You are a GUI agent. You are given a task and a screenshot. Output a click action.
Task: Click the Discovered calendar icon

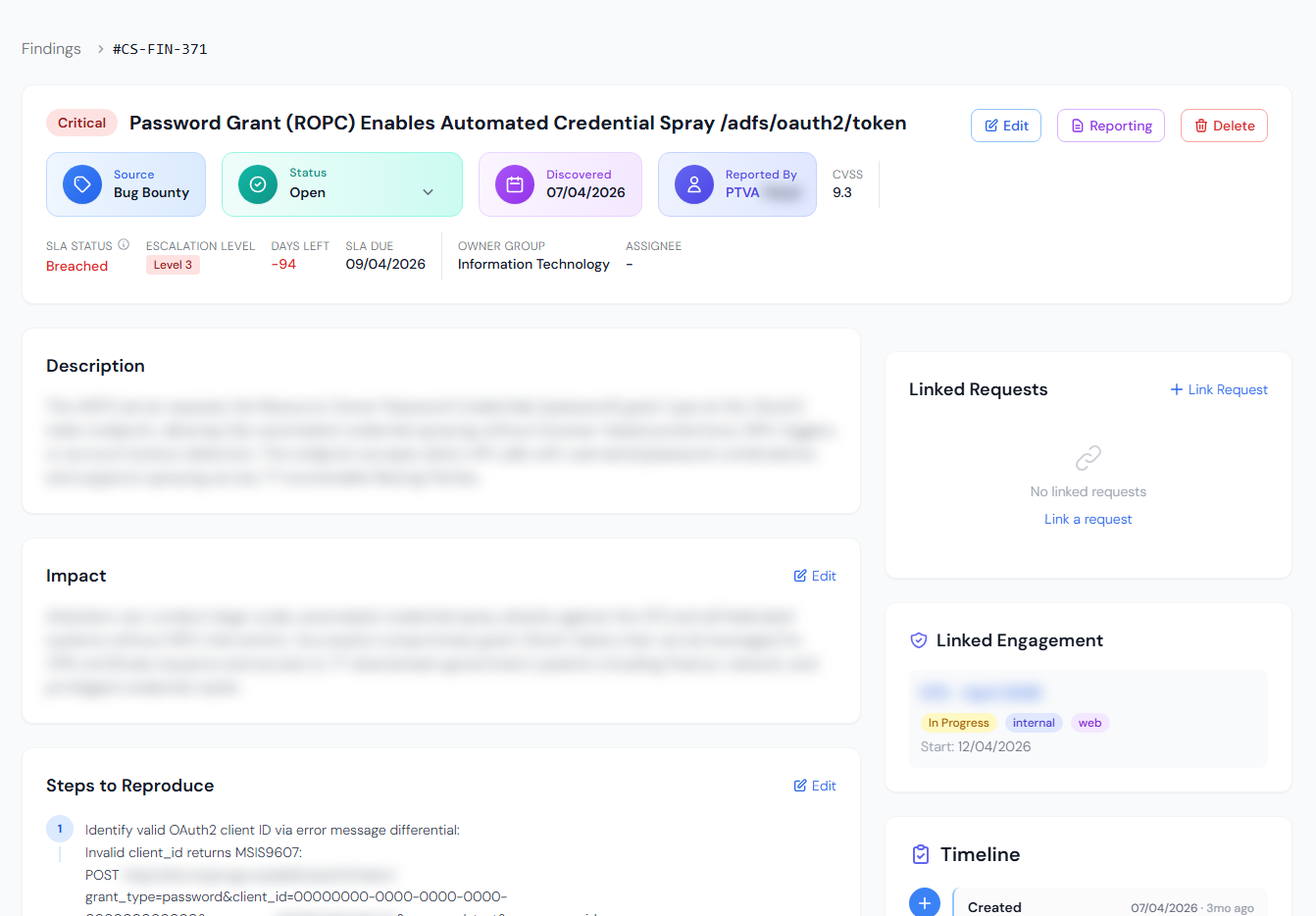(x=515, y=184)
